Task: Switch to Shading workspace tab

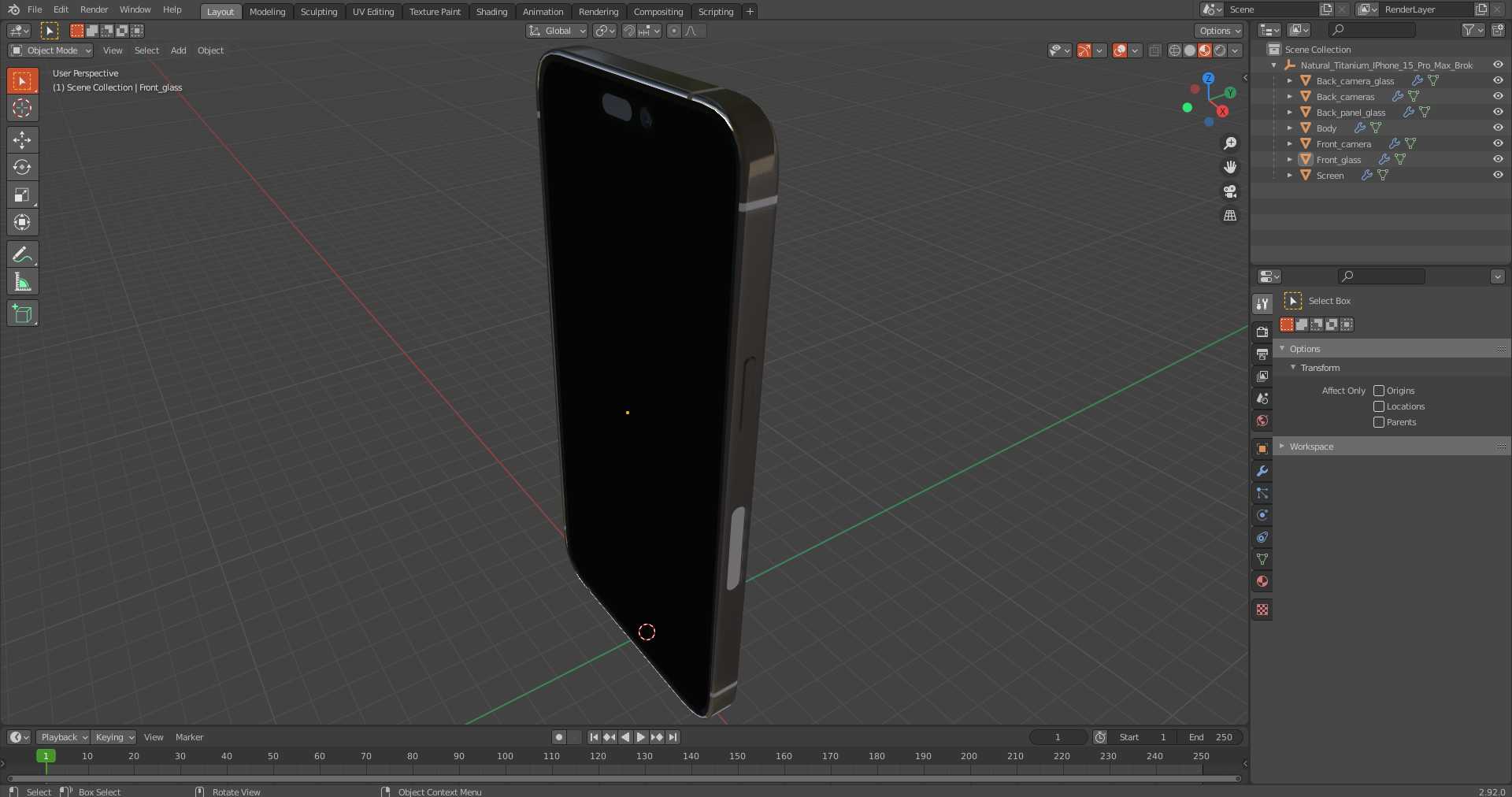Action: [491, 12]
